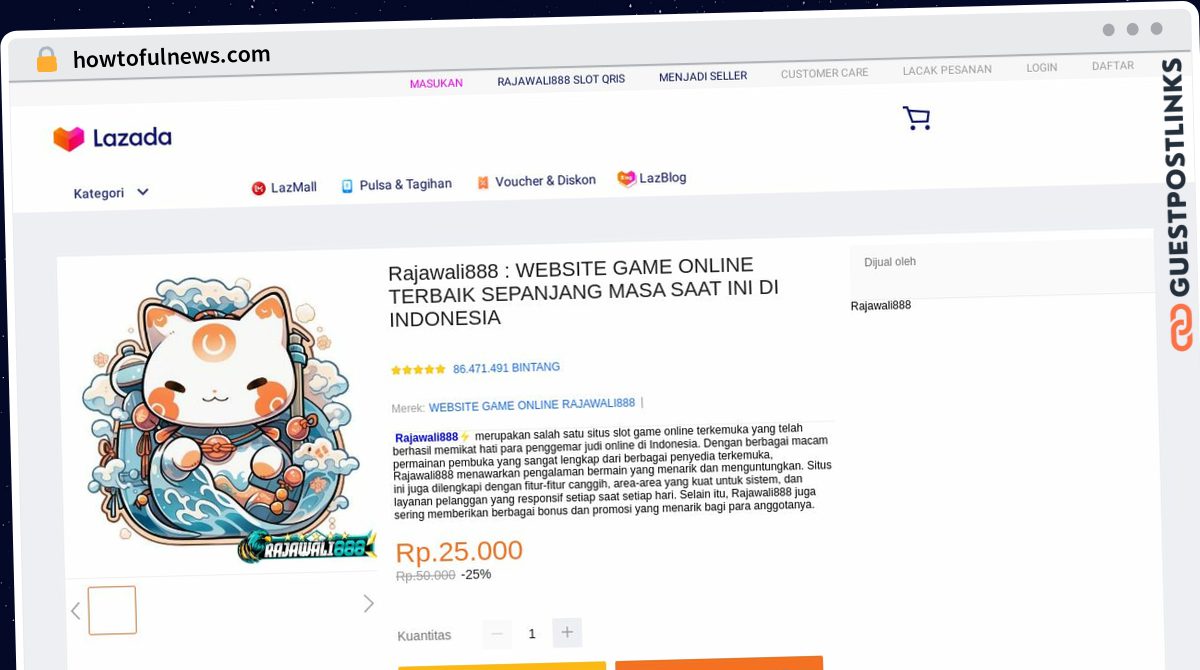
Task: Open the LACAK PESANAN link
Action: click(x=947, y=70)
